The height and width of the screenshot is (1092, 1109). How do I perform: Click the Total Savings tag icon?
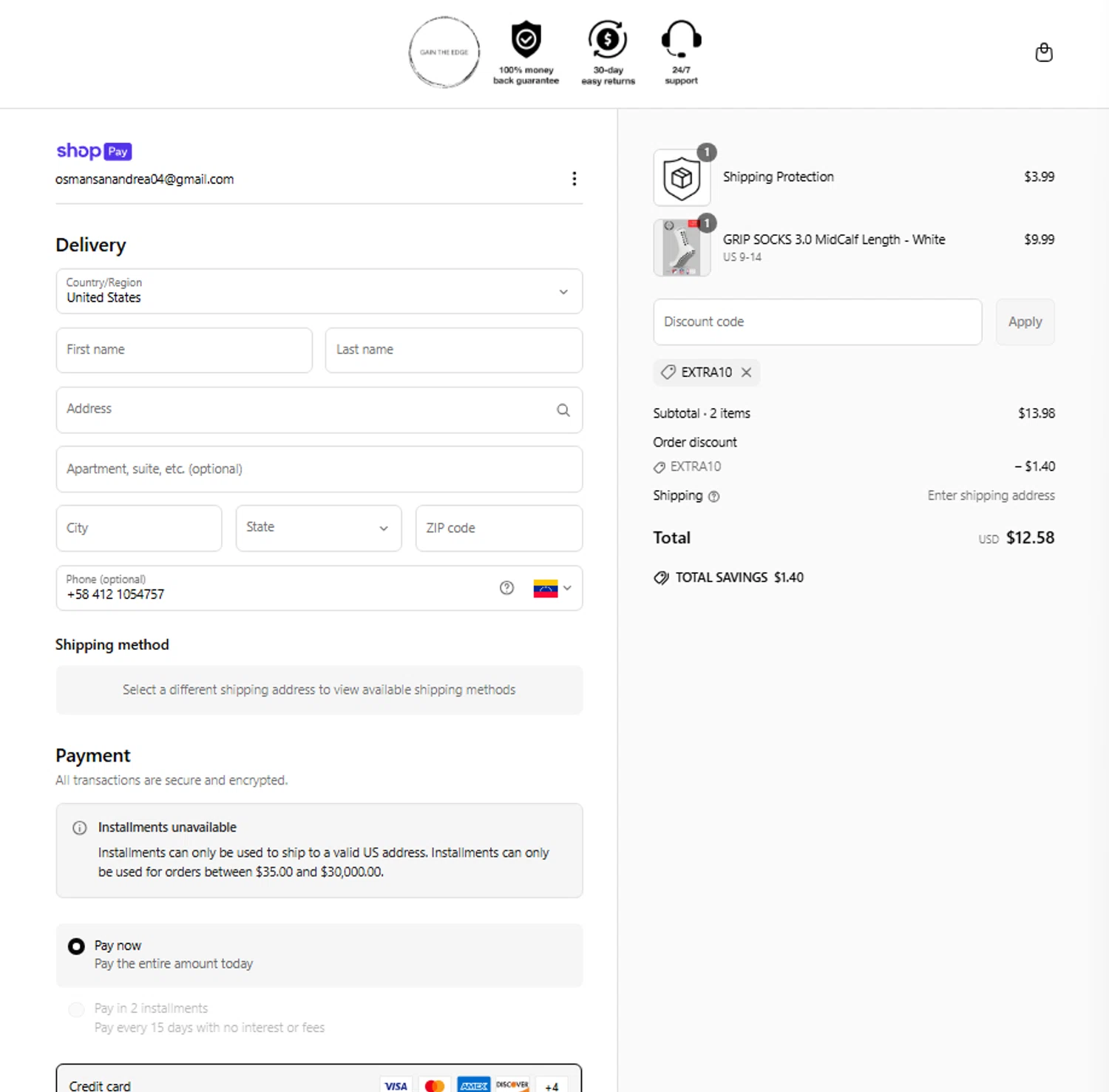click(661, 577)
